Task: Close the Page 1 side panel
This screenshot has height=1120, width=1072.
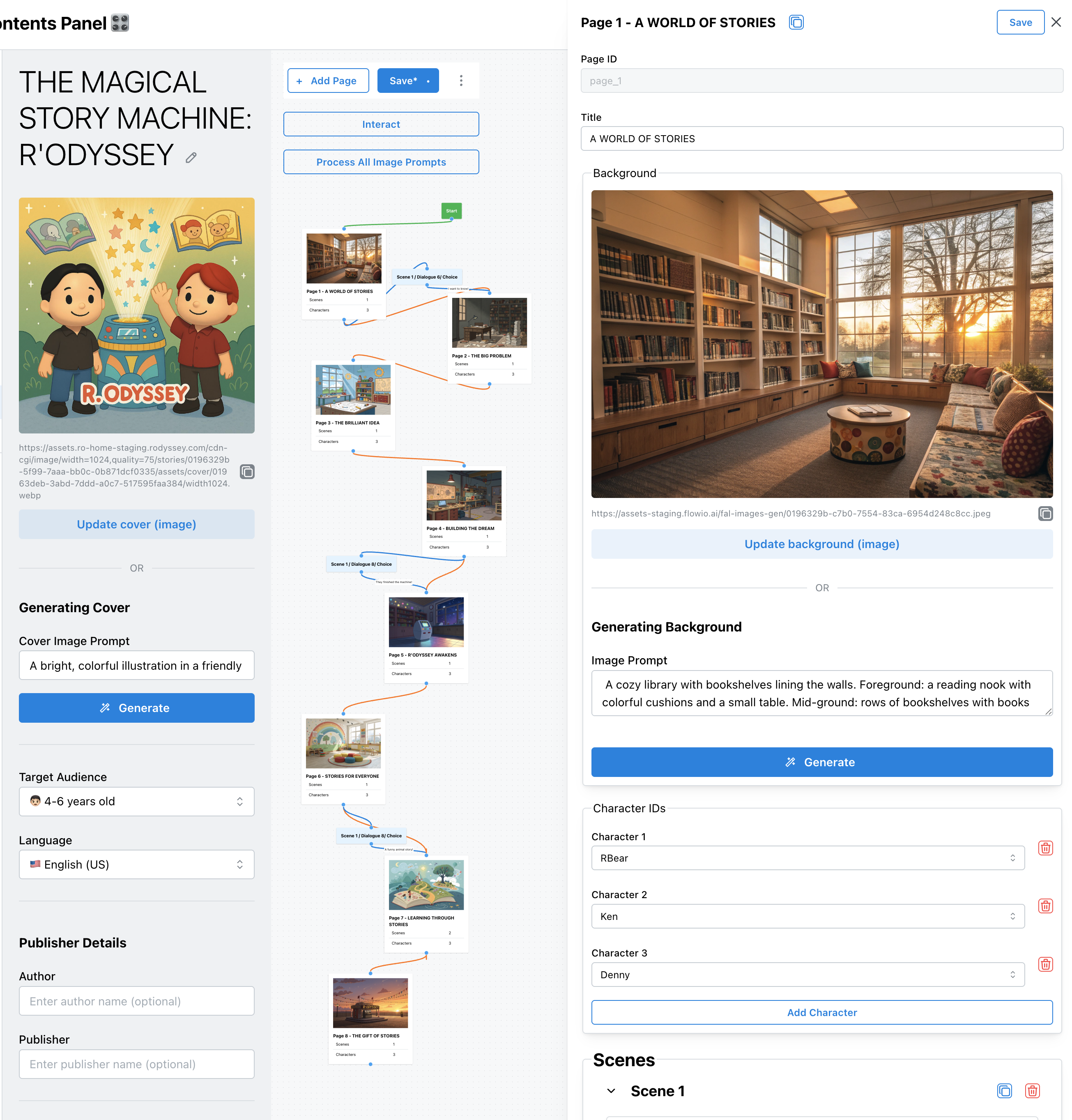Action: click(x=1056, y=22)
